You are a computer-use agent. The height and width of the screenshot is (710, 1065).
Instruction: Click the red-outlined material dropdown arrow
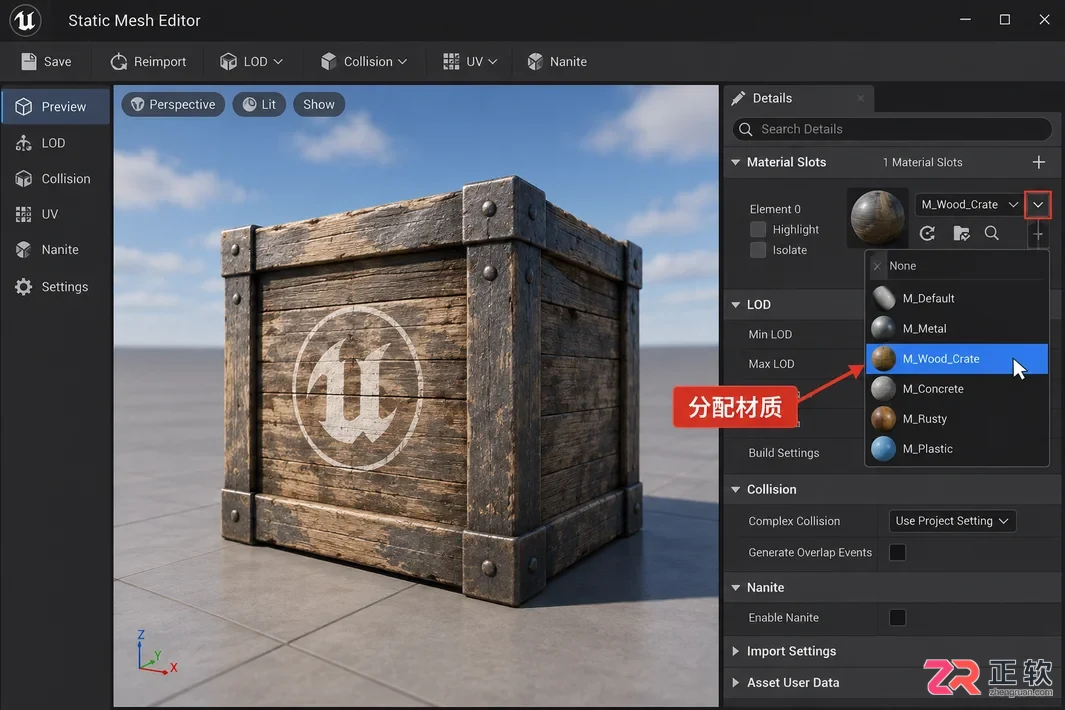coord(1038,205)
